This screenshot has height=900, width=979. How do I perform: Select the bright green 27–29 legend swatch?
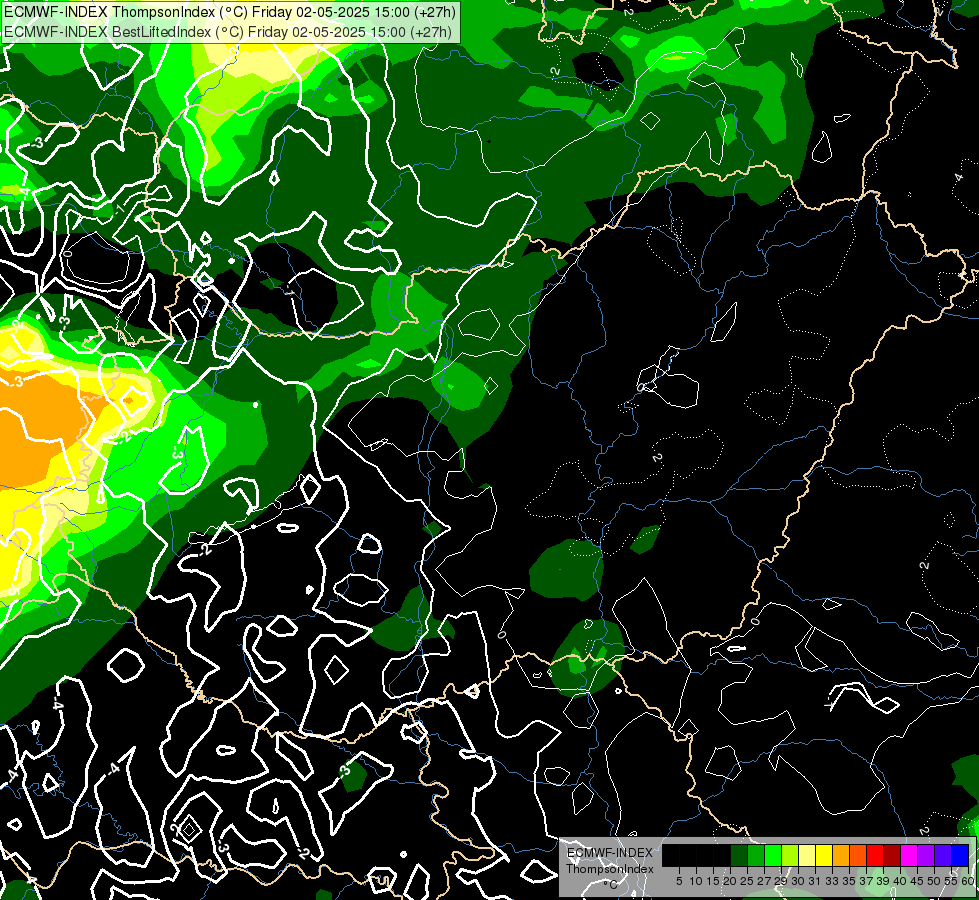coord(773,855)
